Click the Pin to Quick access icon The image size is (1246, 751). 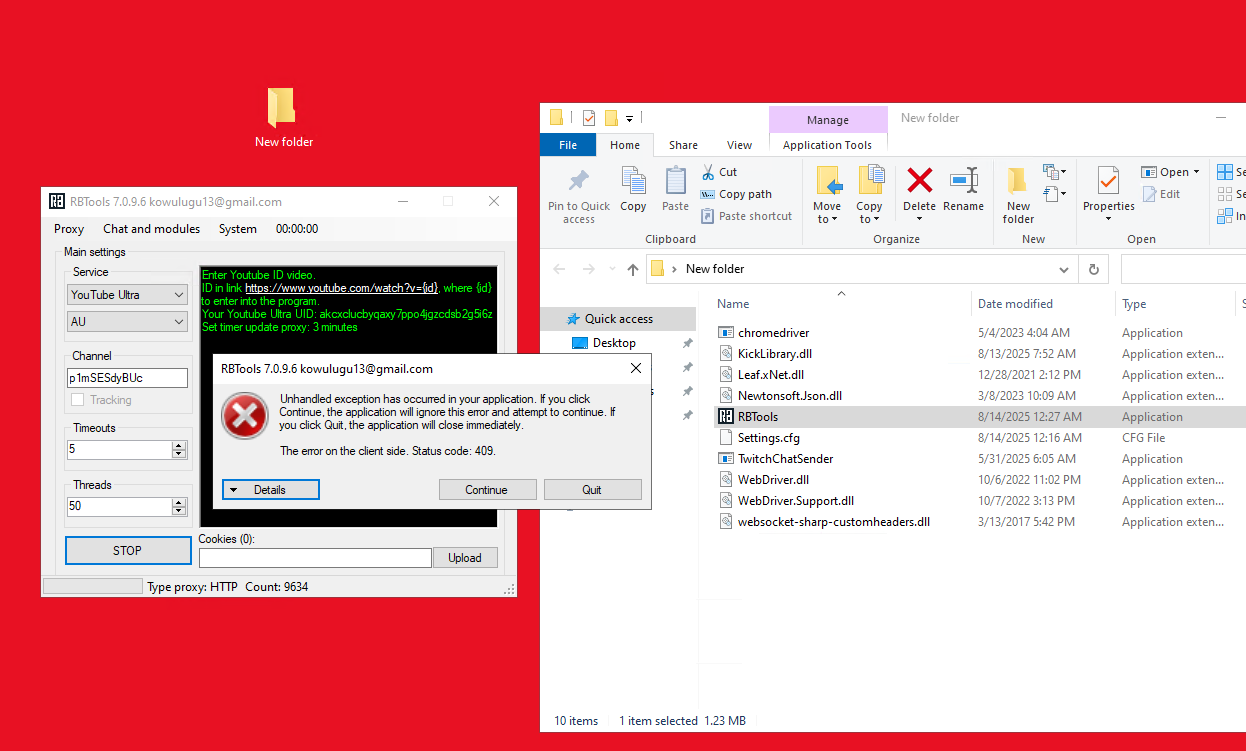[x=578, y=182]
